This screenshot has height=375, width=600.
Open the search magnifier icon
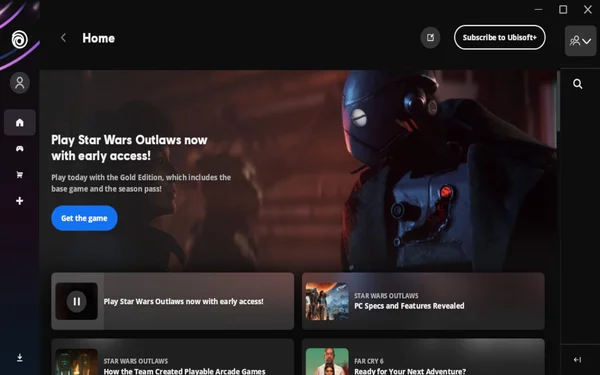[x=577, y=84]
